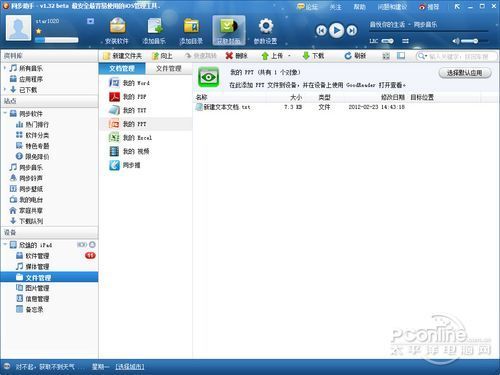Screen dimensions: 500x375
Task: Toggle the LRC lyrics switch
Action: tap(387, 41)
